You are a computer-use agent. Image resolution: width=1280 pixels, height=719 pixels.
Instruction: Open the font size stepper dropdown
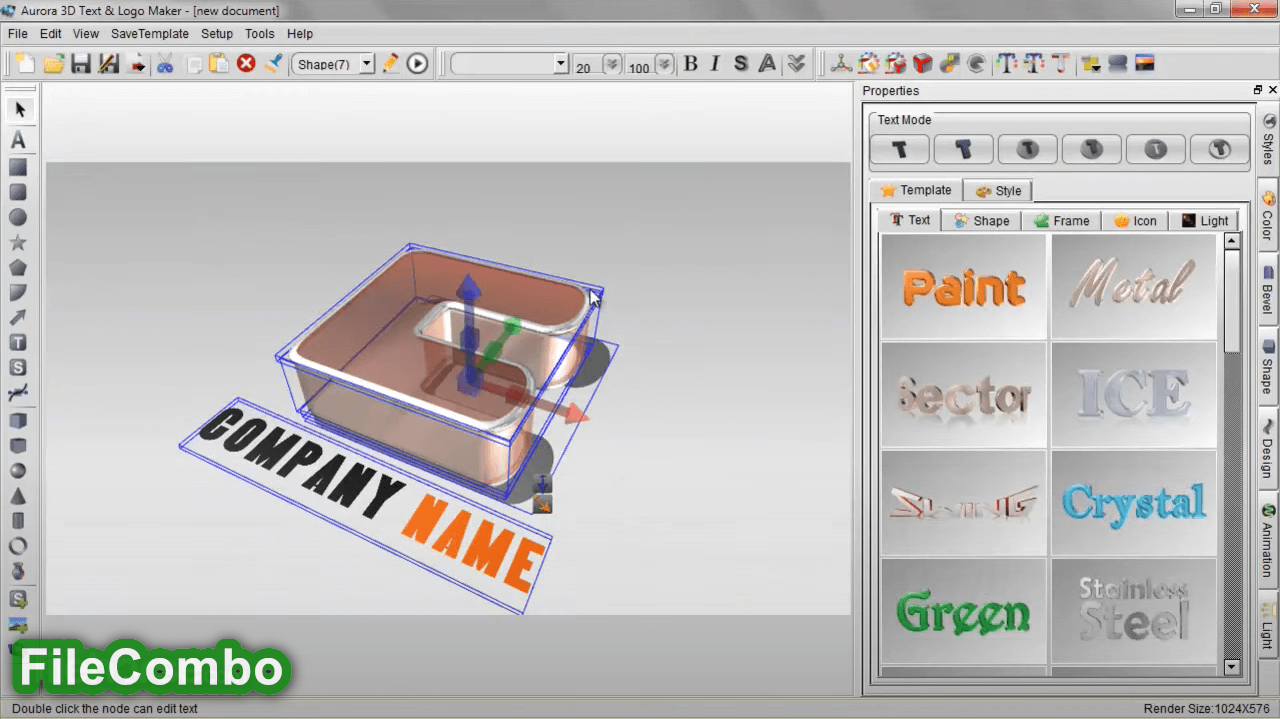click(x=611, y=63)
